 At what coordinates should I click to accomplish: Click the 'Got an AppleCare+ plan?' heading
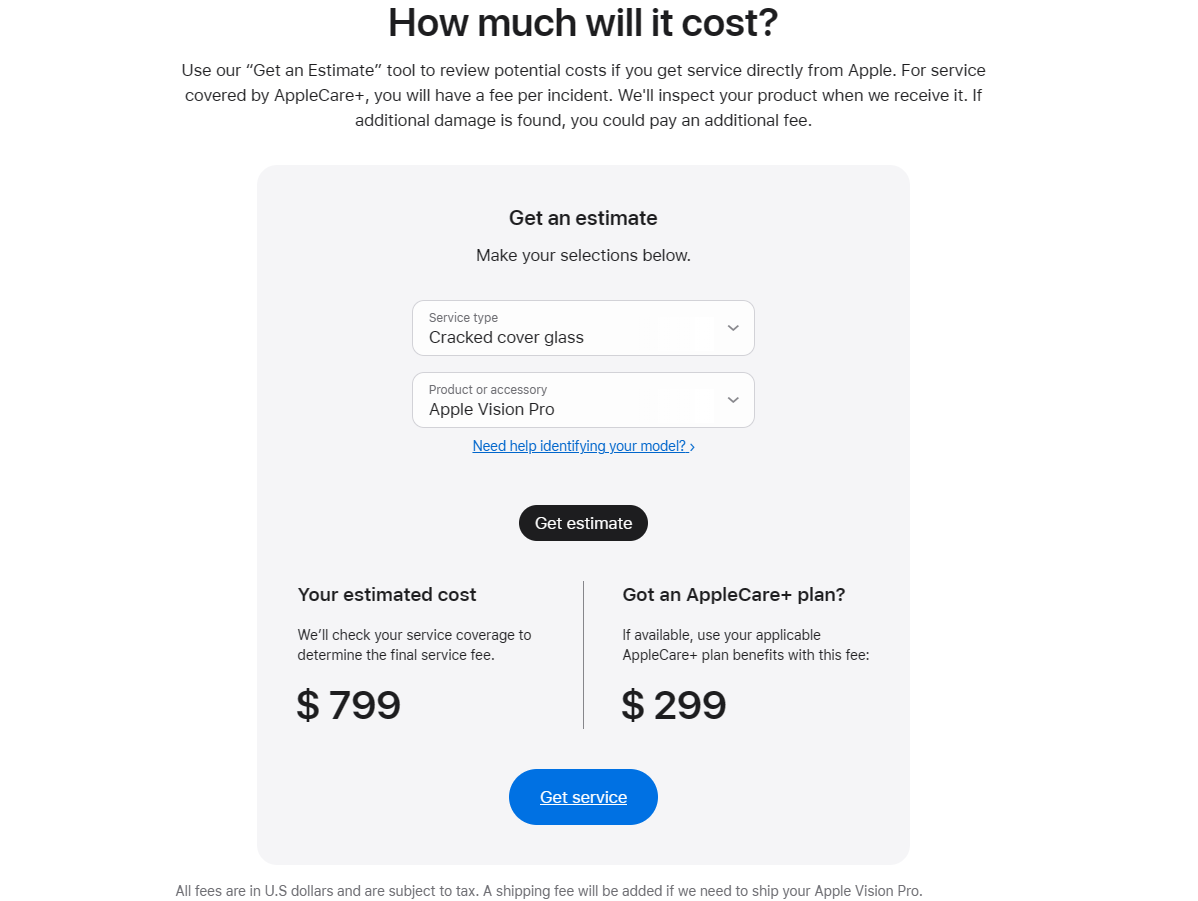(x=734, y=595)
